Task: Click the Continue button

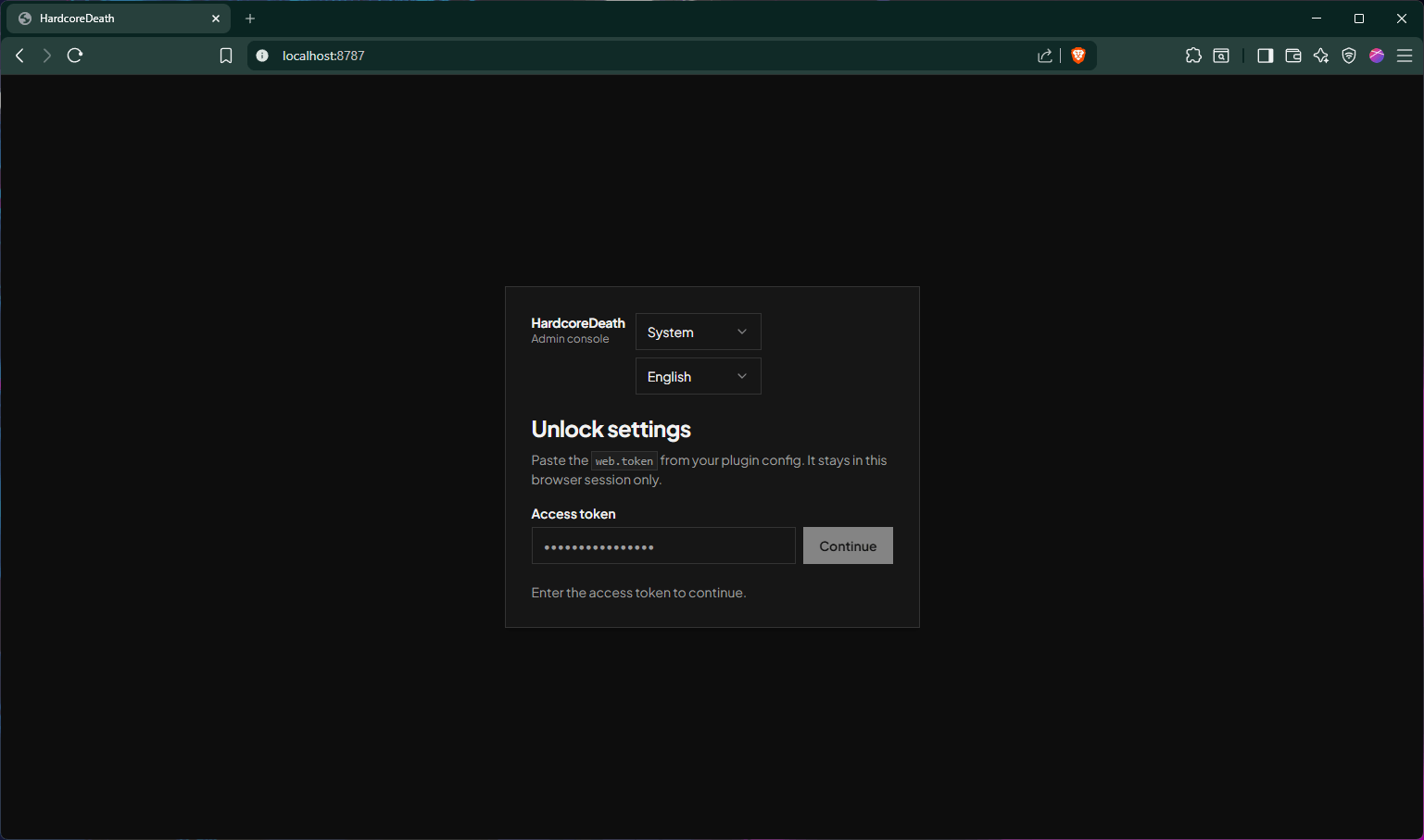Action: pyautogui.click(x=848, y=545)
